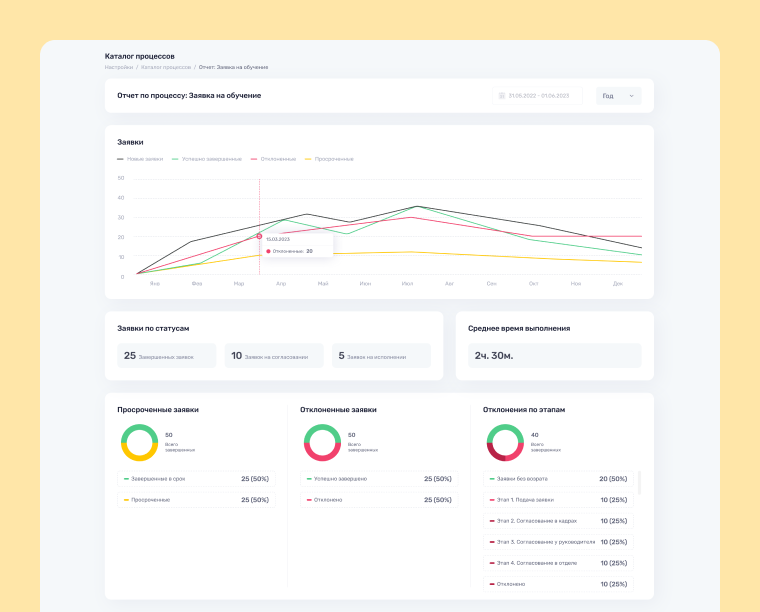Click the scrollbar in Отклонения по этапам list
The image size is (760, 612).
coord(639,483)
